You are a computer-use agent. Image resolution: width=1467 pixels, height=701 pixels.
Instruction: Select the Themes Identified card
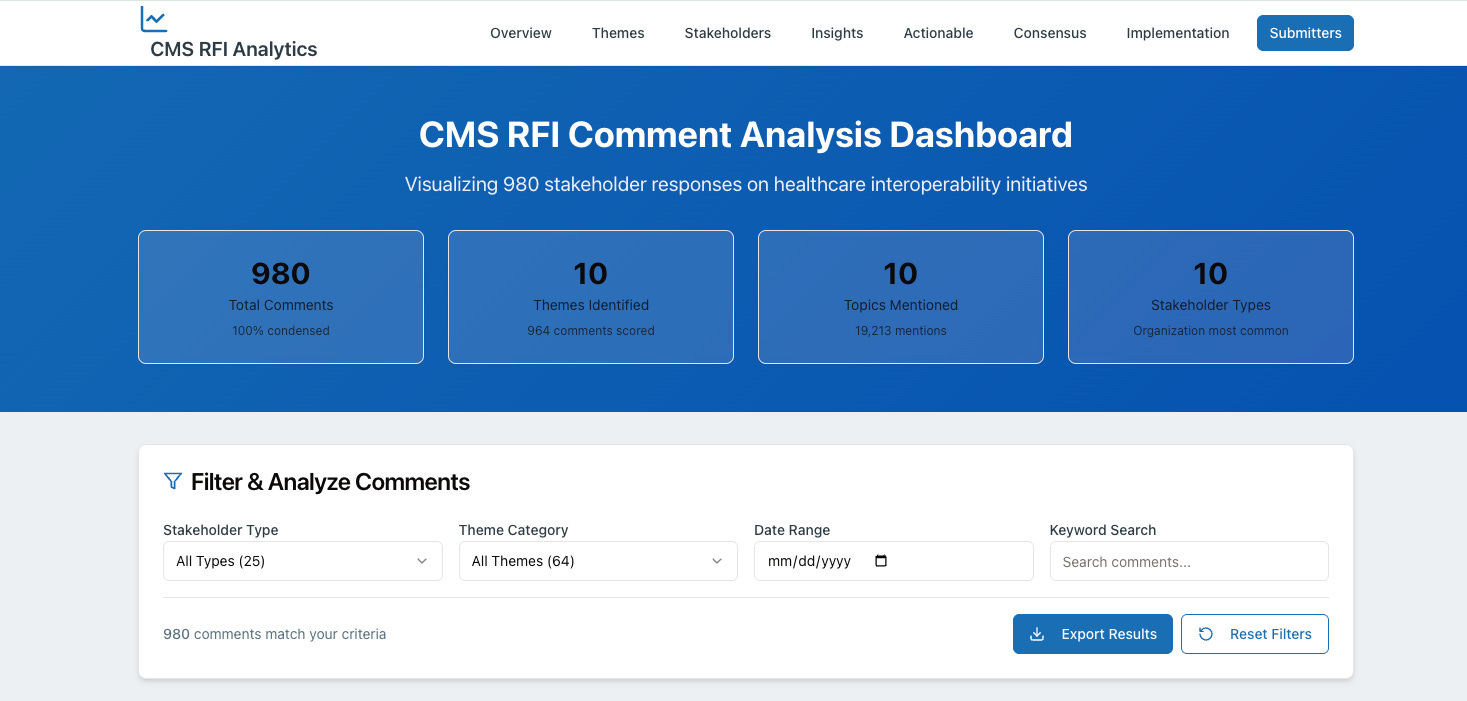[591, 297]
